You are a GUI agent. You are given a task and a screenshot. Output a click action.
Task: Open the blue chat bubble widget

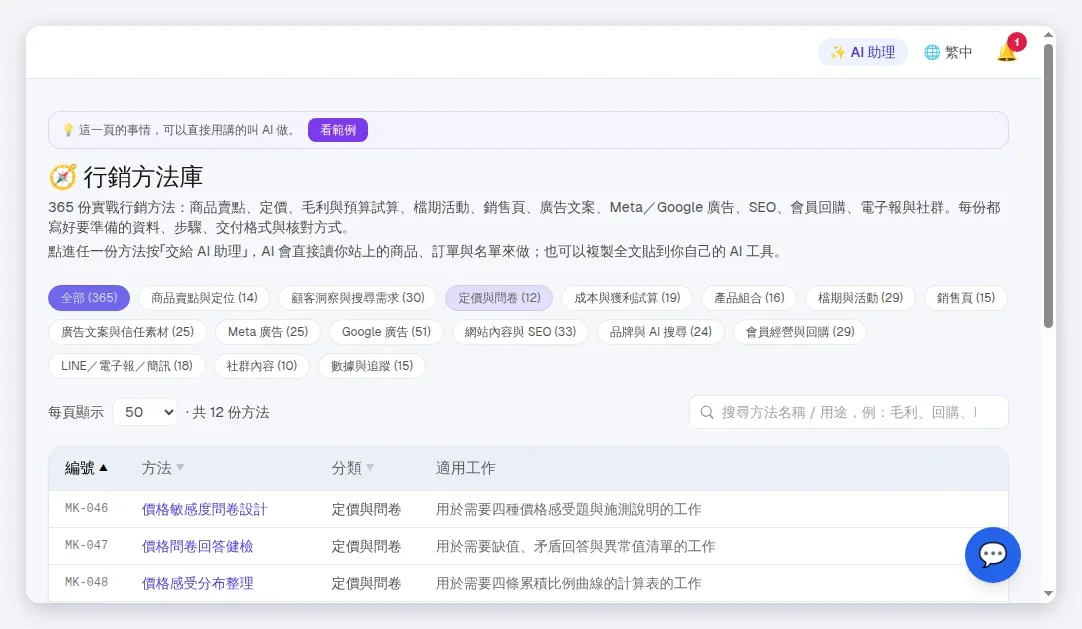(992, 555)
